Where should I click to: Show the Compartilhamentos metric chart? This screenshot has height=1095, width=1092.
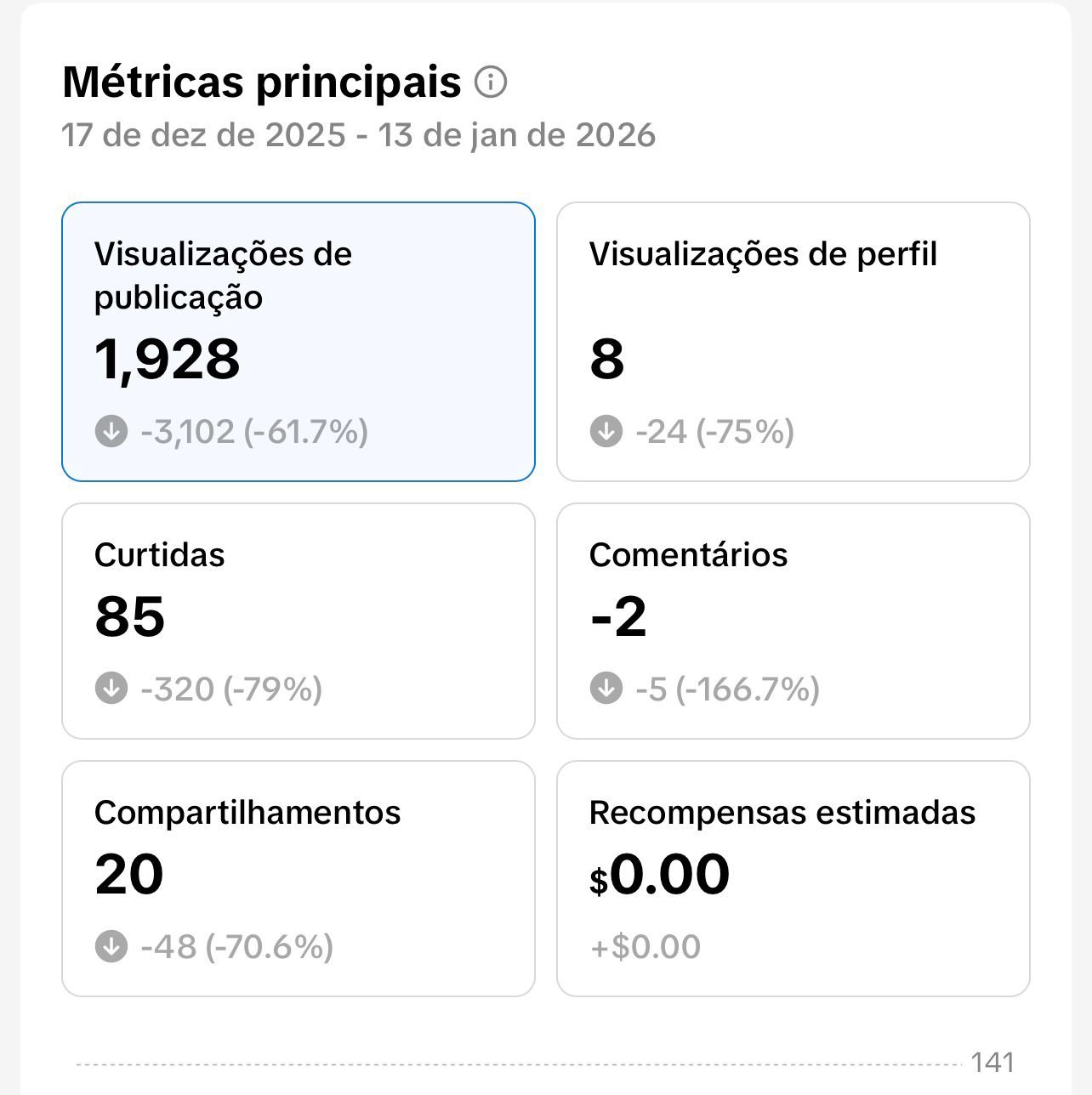[x=298, y=878]
